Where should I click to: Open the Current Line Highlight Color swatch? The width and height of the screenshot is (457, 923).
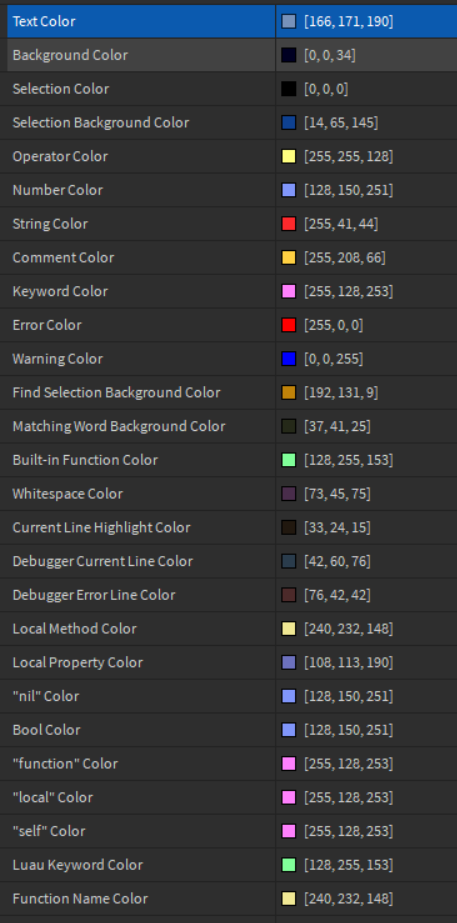click(x=289, y=527)
